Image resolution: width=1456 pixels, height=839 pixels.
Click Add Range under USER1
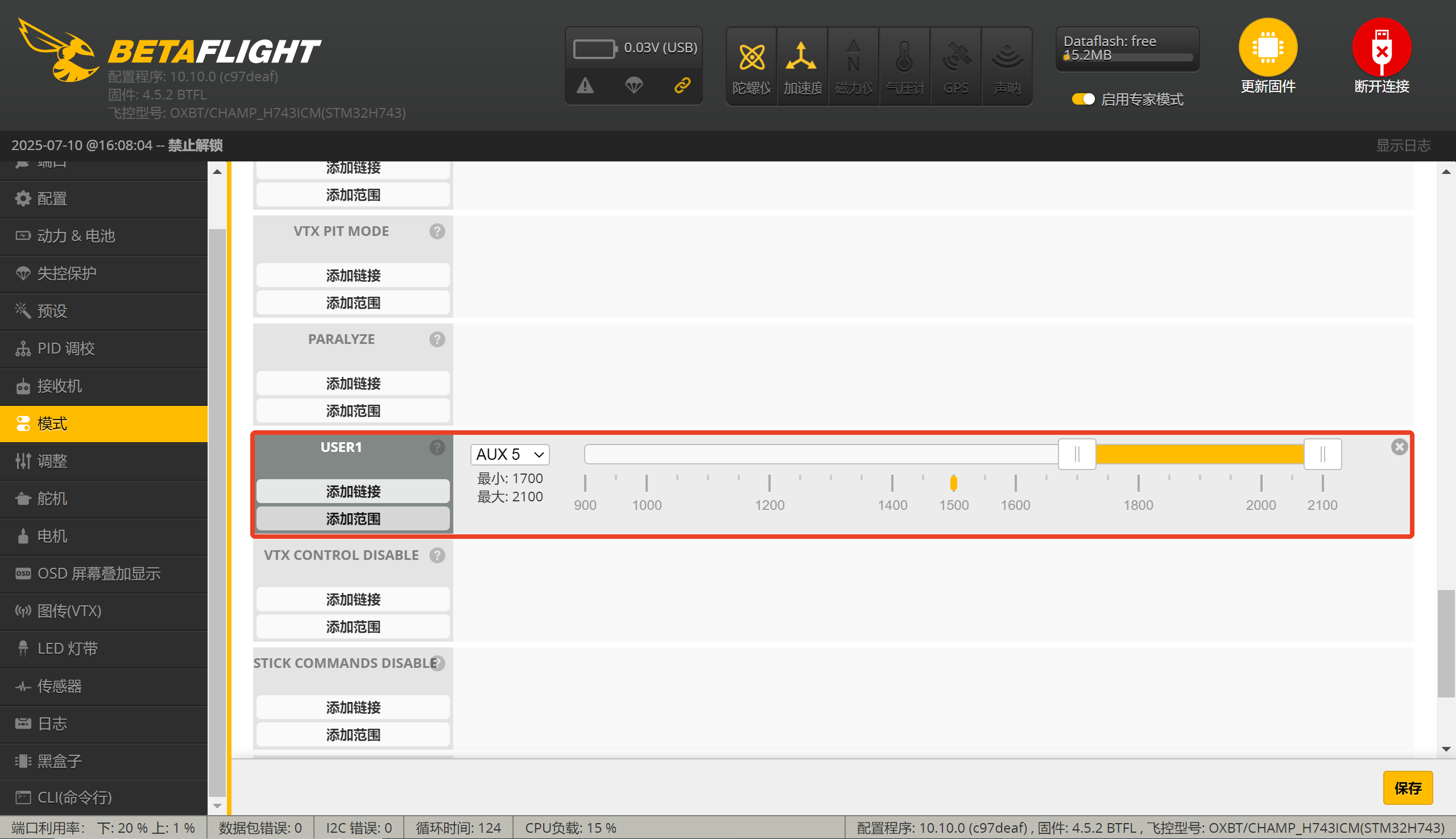coord(353,518)
